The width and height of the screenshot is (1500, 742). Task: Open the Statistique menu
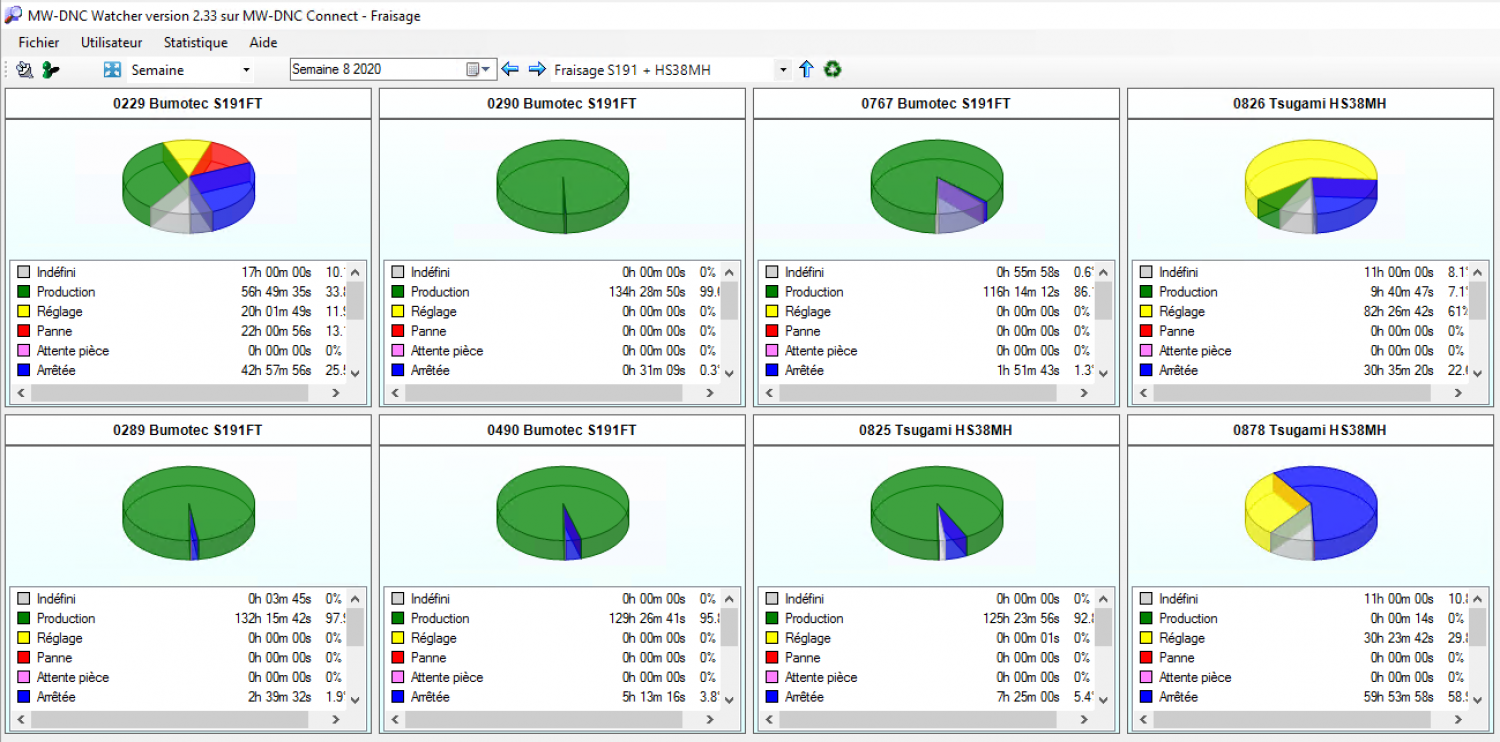point(195,43)
